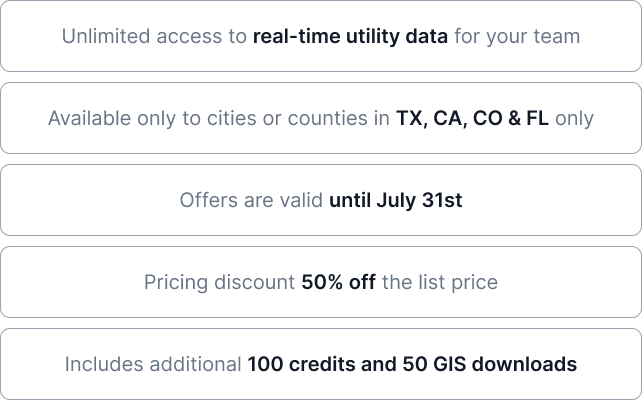Click the bold text 'until July 31st'
The image size is (642, 400).
tap(396, 200)
